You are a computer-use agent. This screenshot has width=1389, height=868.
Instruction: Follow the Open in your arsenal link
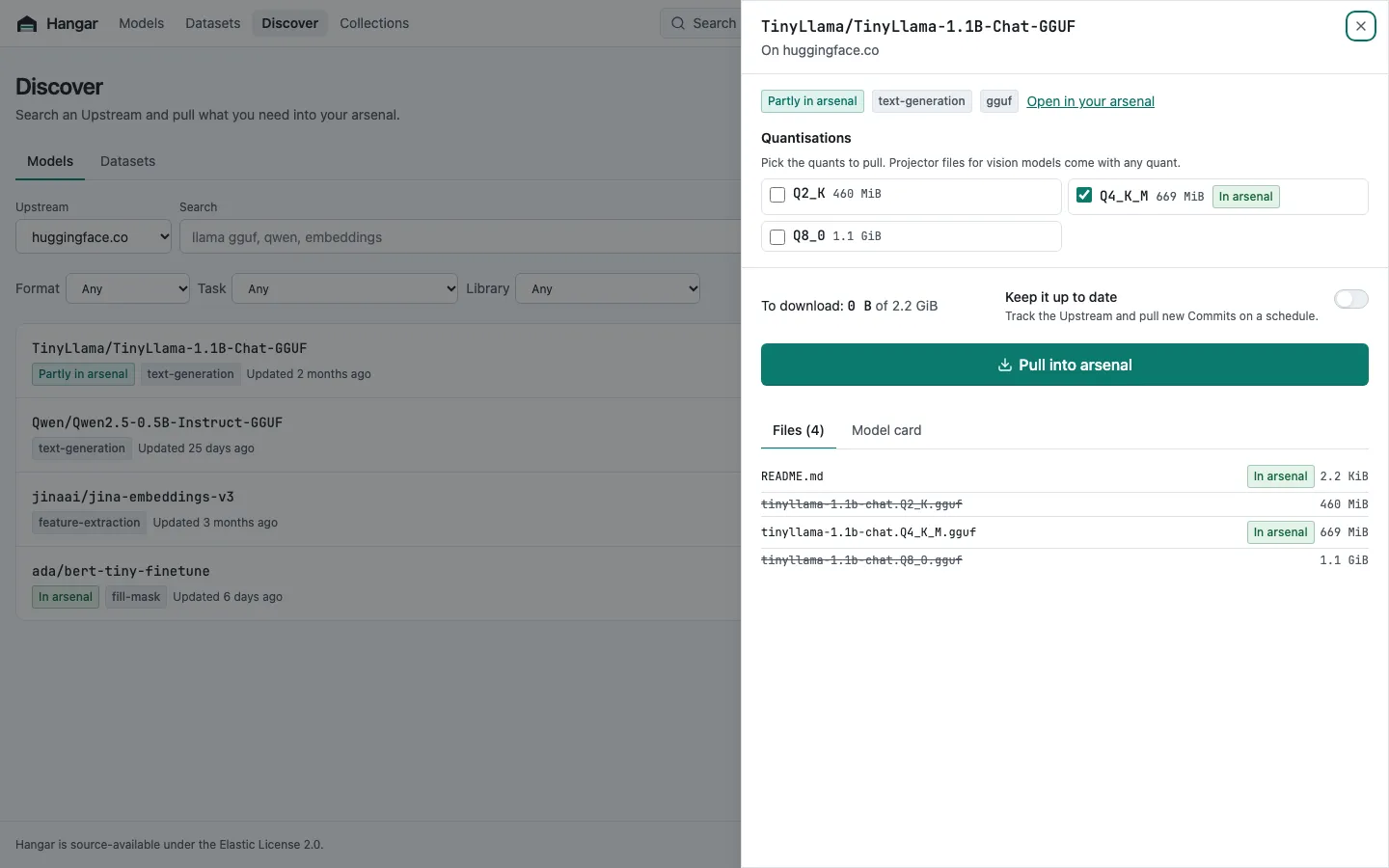pyautogui.click(x=1090, y=101)
